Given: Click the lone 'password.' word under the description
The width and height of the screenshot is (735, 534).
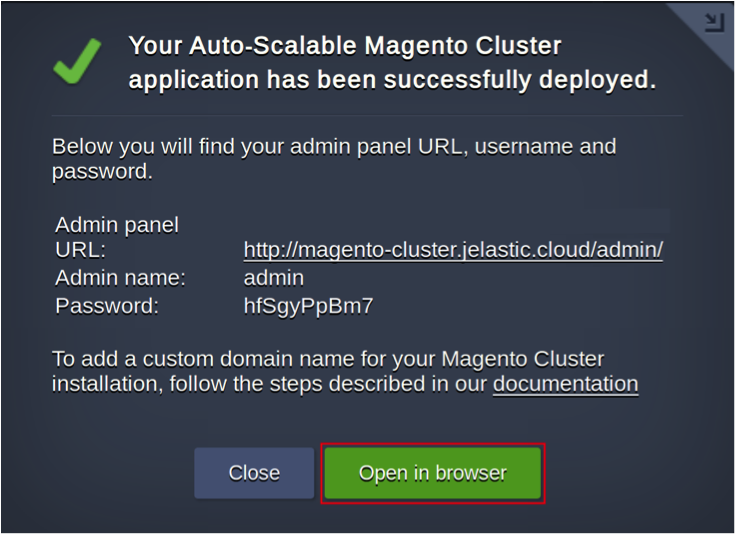Looking at the screenshot, I should 102,172.
